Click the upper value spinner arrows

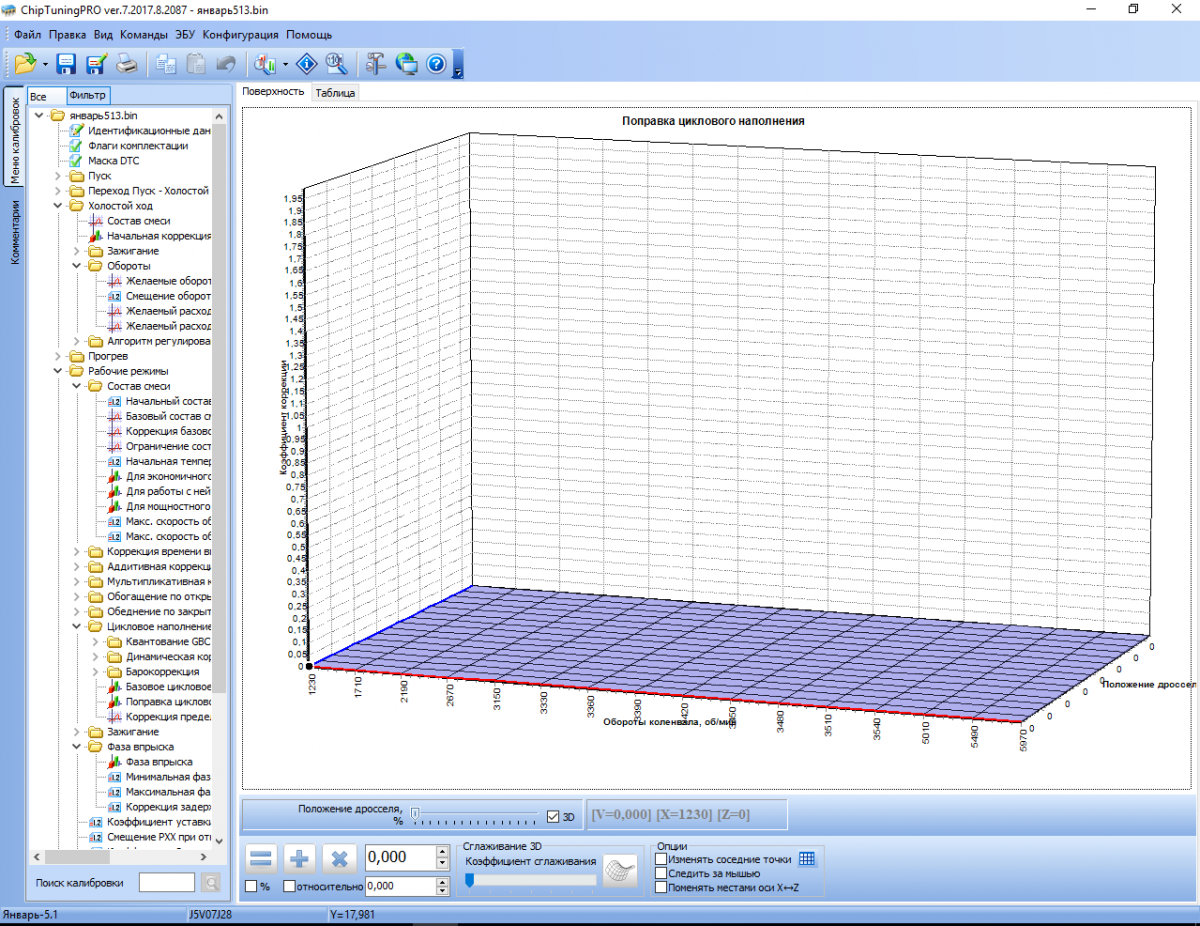pyautogui.click(x=443, y=857)
